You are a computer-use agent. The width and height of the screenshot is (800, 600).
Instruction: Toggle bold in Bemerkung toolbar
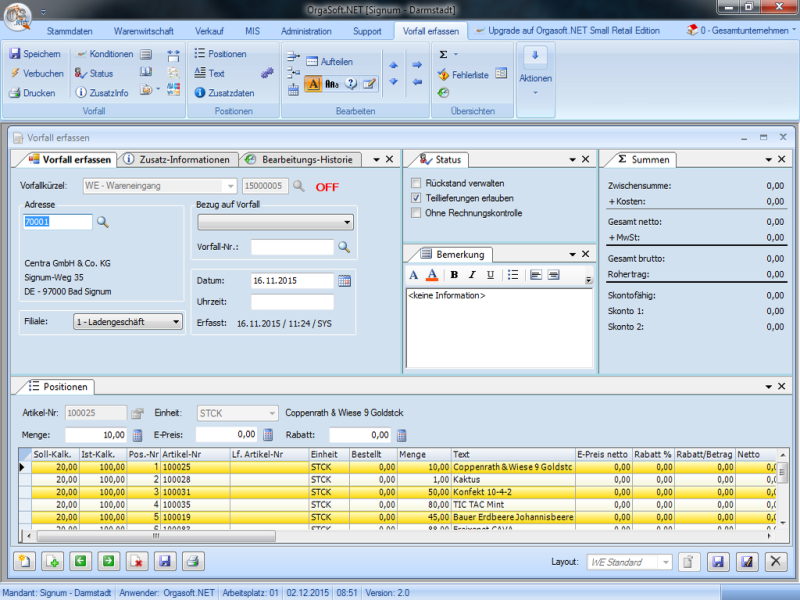pyautogui.click(x=454, y=275)
